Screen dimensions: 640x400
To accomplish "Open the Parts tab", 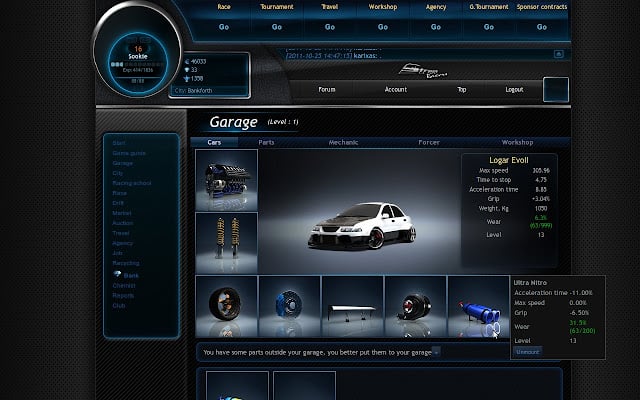I will 266,142.
